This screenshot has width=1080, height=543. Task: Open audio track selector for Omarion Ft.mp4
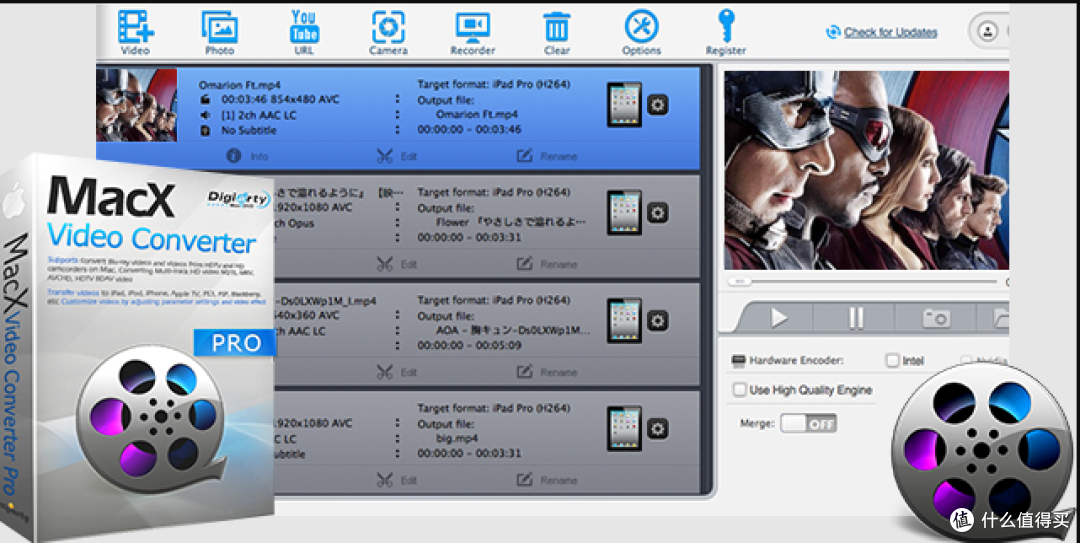tap(397, 115)
